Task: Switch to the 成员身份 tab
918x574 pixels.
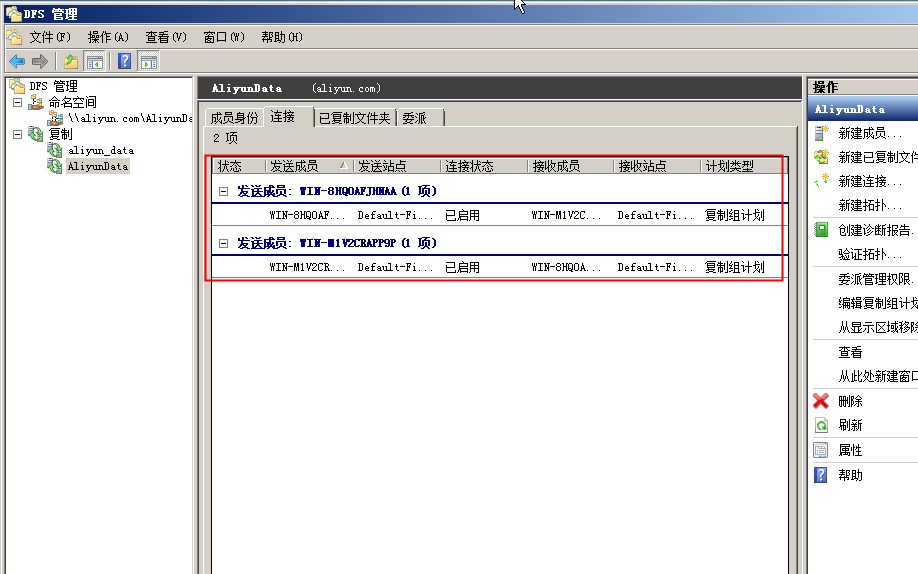Action: (234, 118)
